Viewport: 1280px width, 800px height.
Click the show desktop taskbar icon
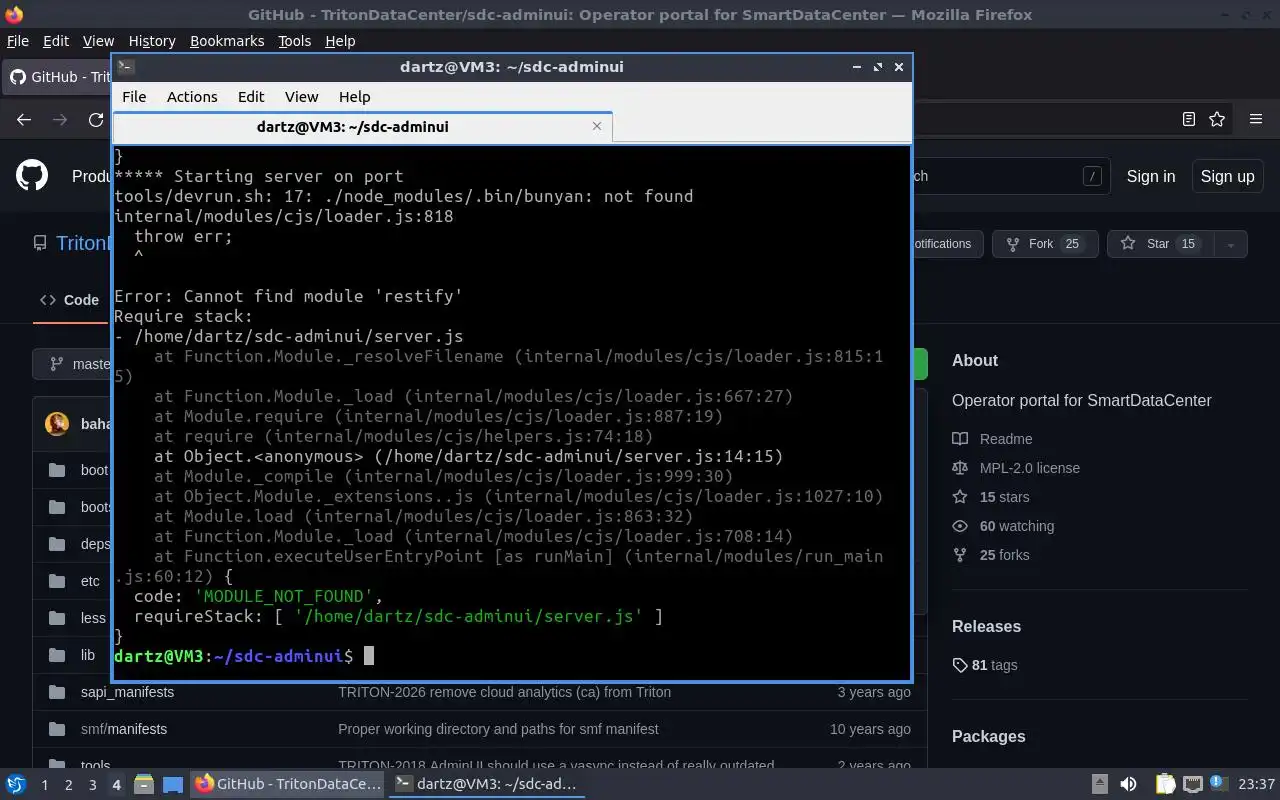tap(173, 784)
